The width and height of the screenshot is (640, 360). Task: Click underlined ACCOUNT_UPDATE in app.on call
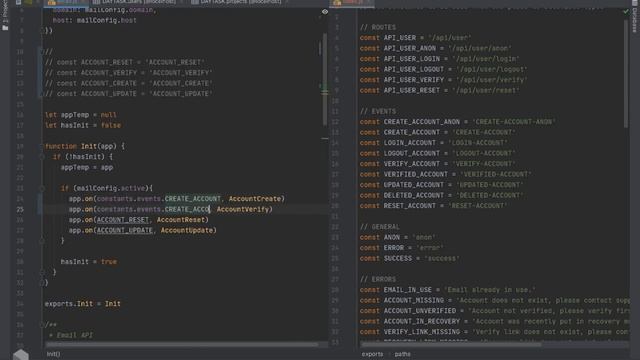pos(124,231)
